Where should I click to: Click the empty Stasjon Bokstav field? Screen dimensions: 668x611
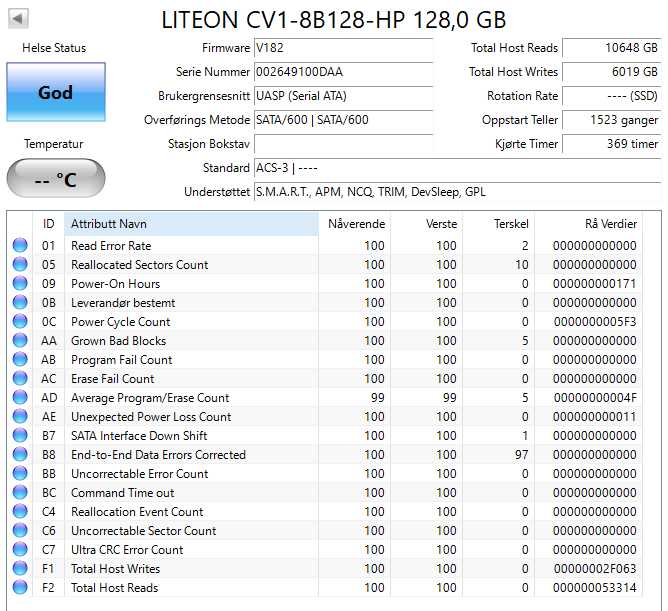tap(343, 144)
